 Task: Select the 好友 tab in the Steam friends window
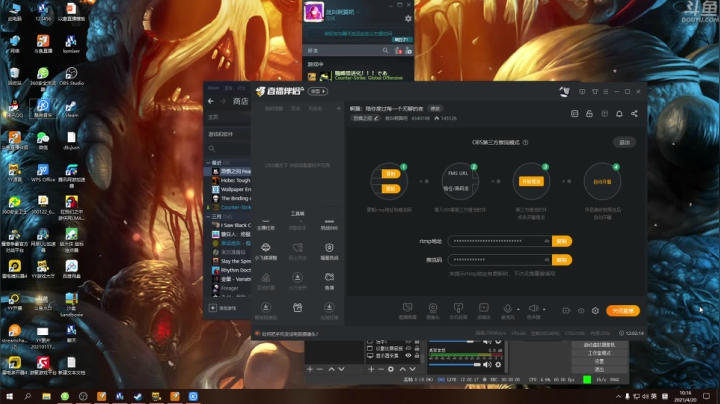coord(313,50)
